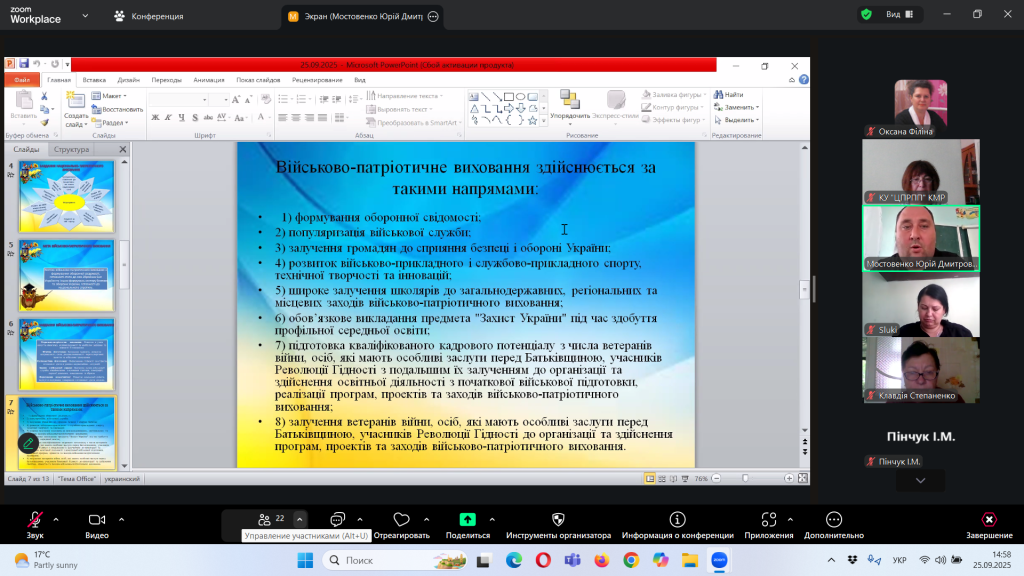Image resolution: width=1024 pixels, height=576 pixels.
Task: Open the Opera browser icon on taskbar
Action: (x=543, y=560)
